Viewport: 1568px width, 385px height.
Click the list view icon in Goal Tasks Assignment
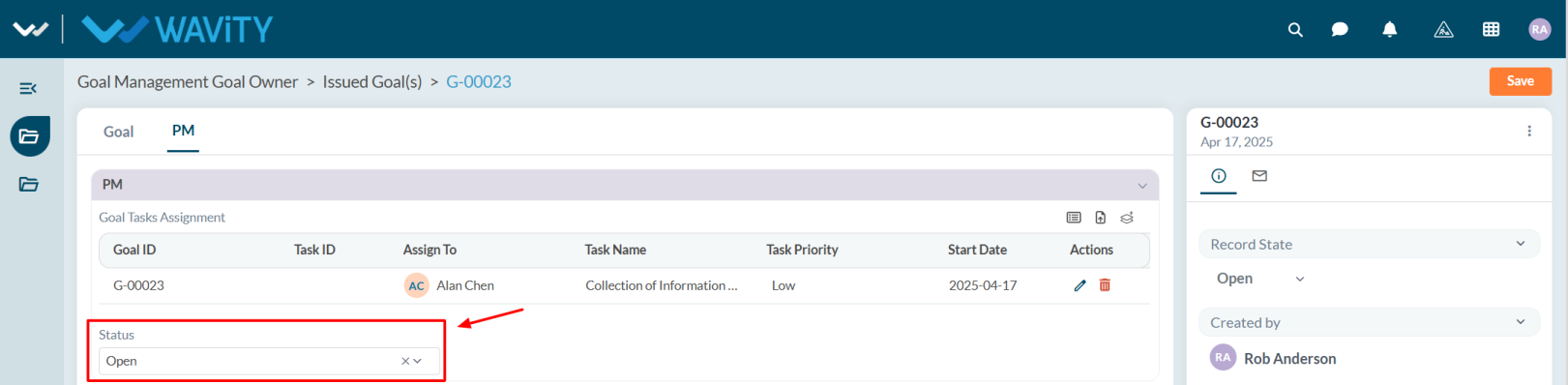click(1074, 218)
